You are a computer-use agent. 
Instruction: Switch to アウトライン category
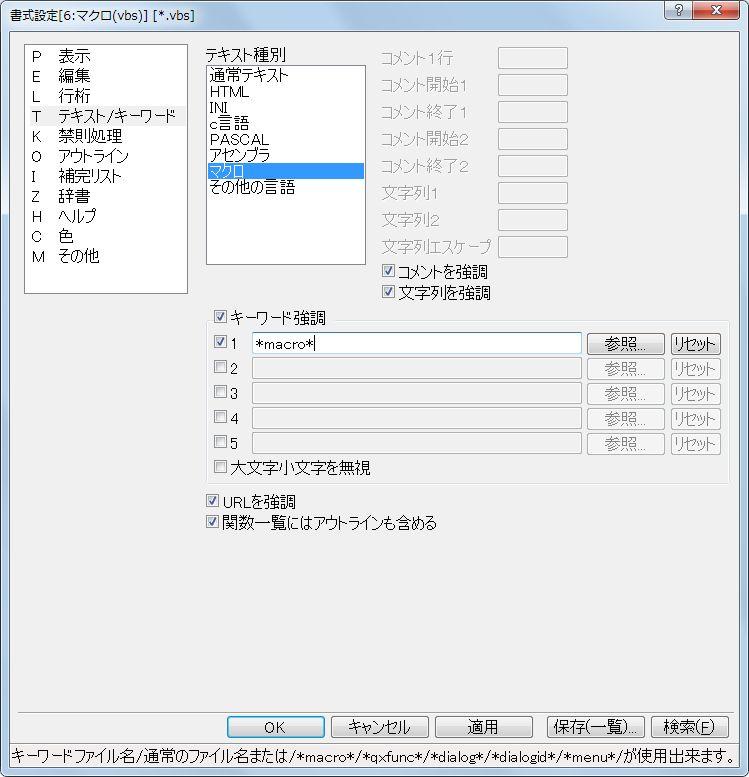(93, 157)
